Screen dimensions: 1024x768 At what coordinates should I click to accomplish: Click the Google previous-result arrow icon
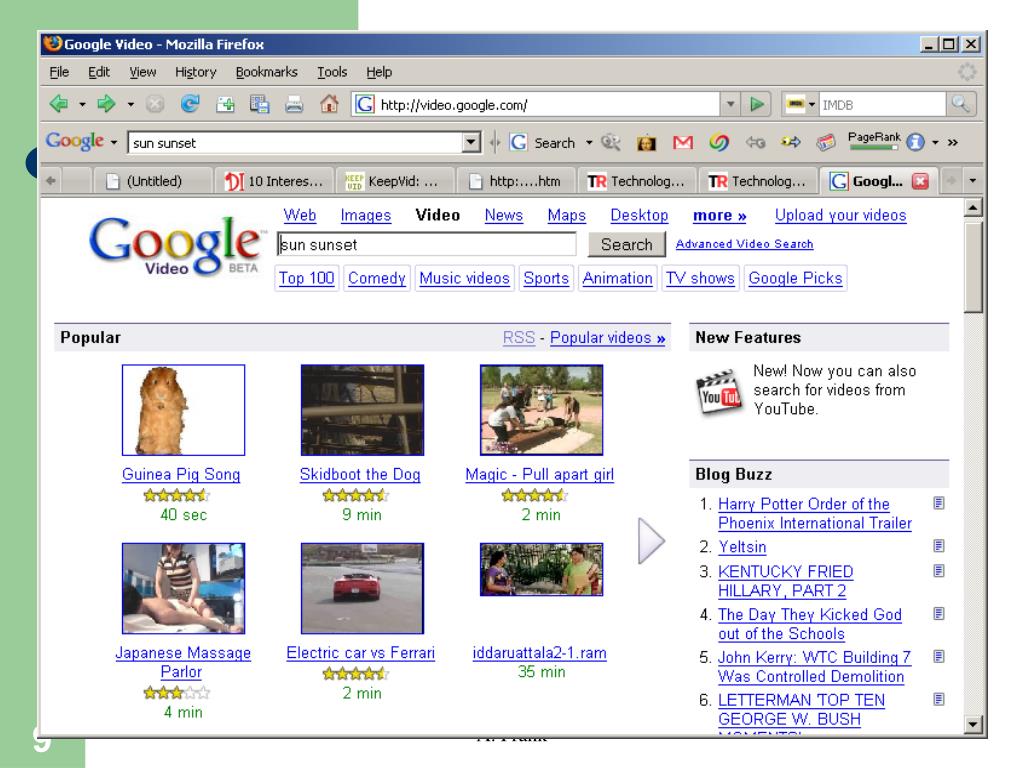tap(756, 142)
